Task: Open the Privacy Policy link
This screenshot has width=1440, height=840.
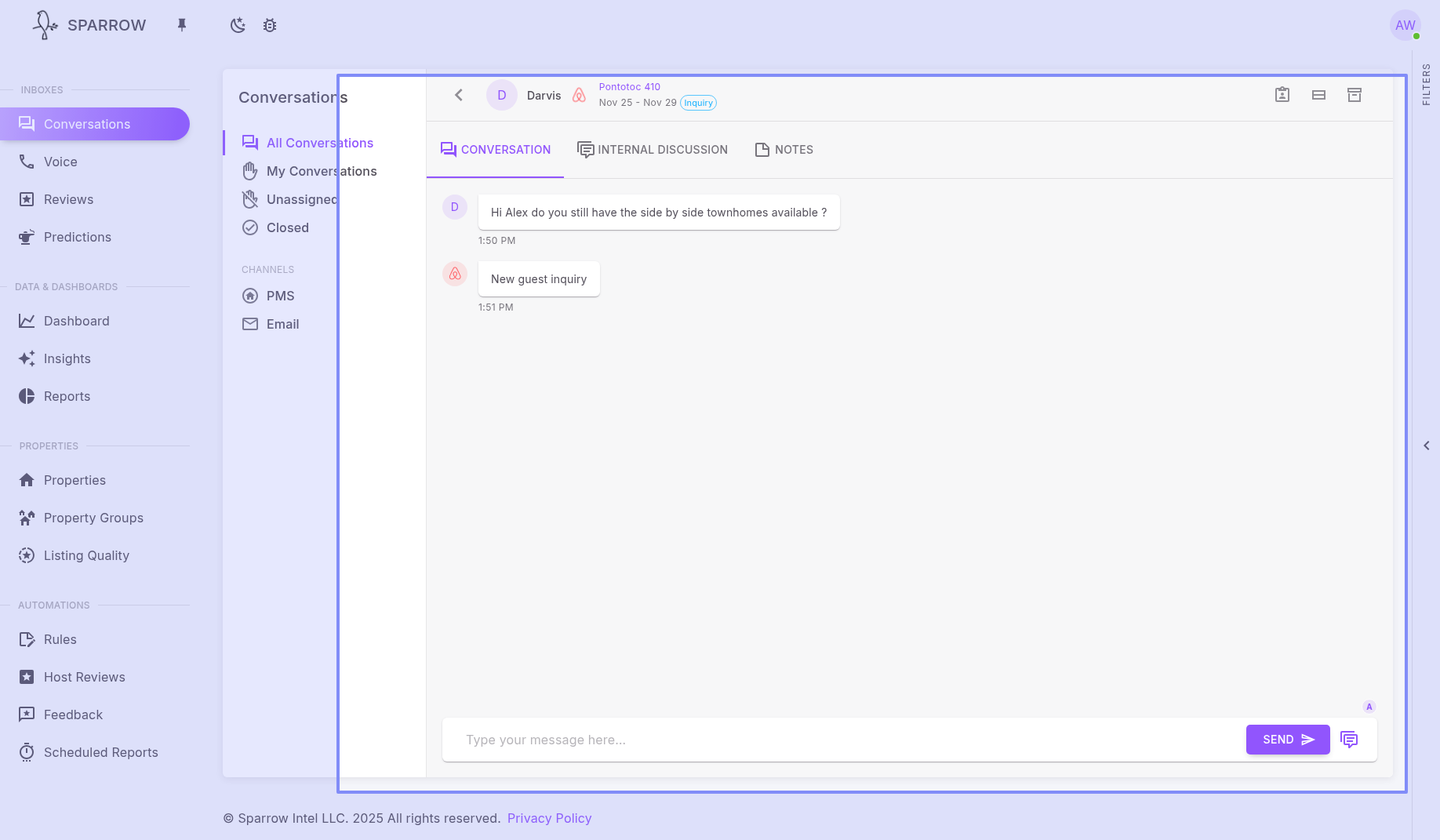Action: 549,818
